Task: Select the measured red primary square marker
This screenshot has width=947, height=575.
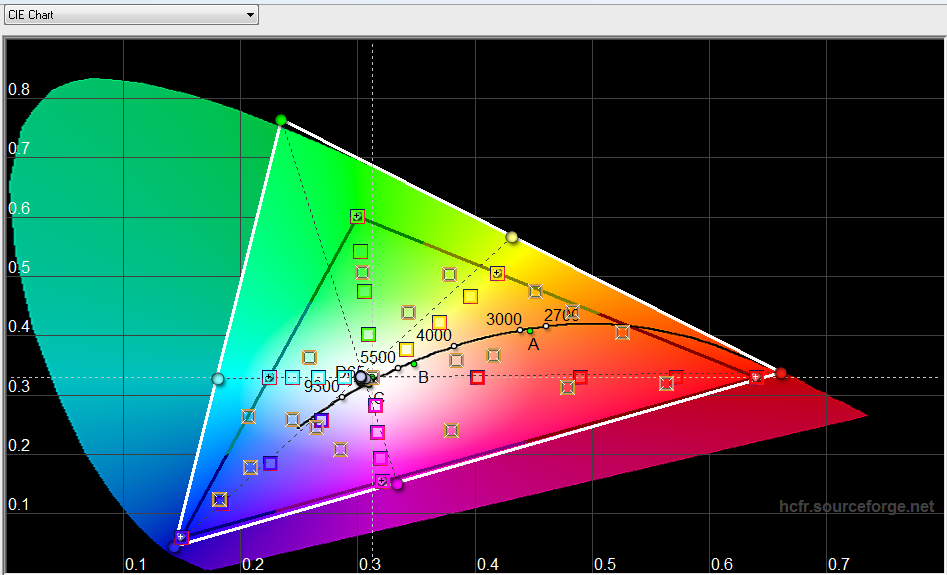Action: tap(757, 377)
